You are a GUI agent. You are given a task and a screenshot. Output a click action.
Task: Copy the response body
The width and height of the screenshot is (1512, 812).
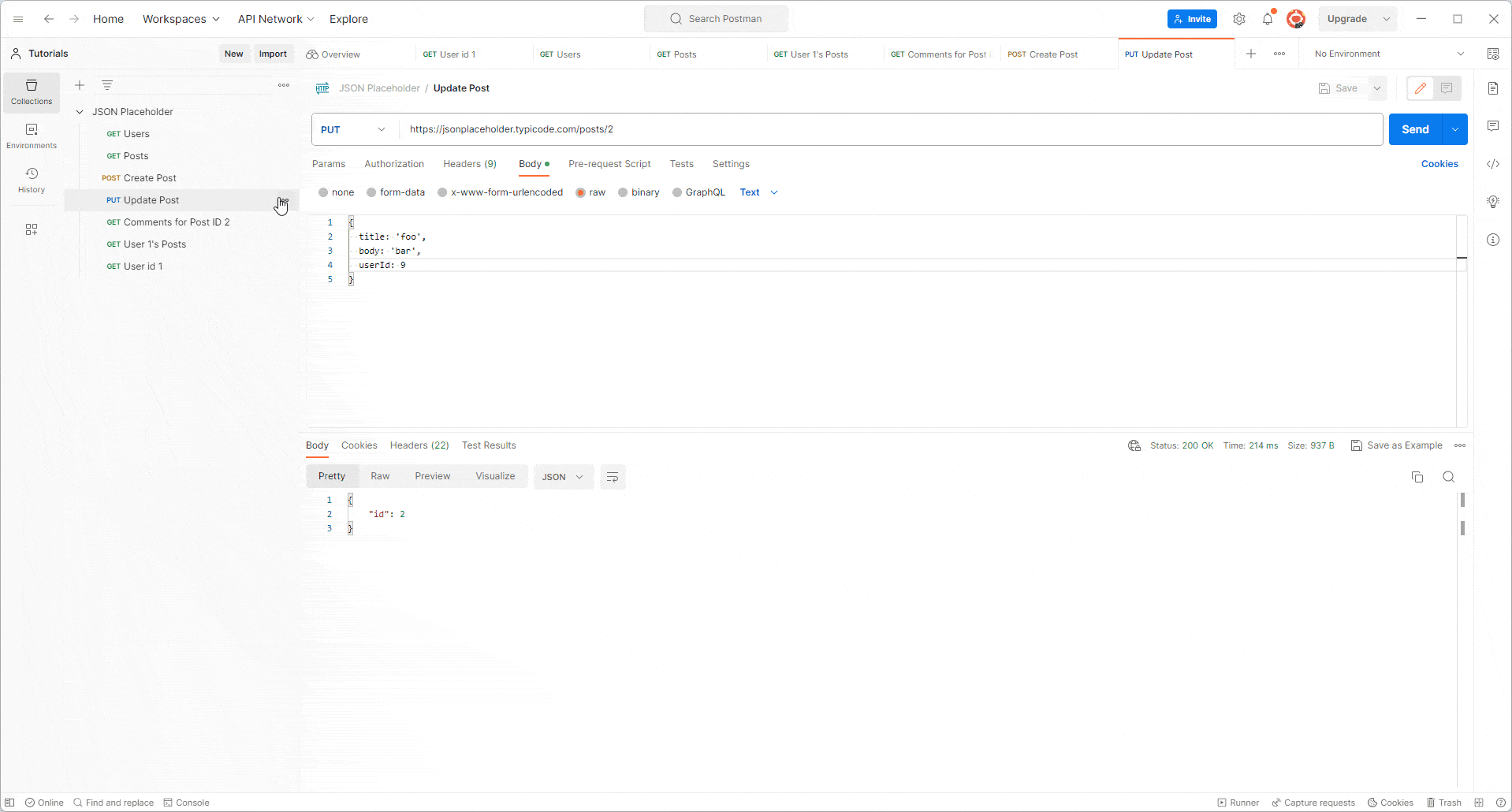tap(1417, 477)
